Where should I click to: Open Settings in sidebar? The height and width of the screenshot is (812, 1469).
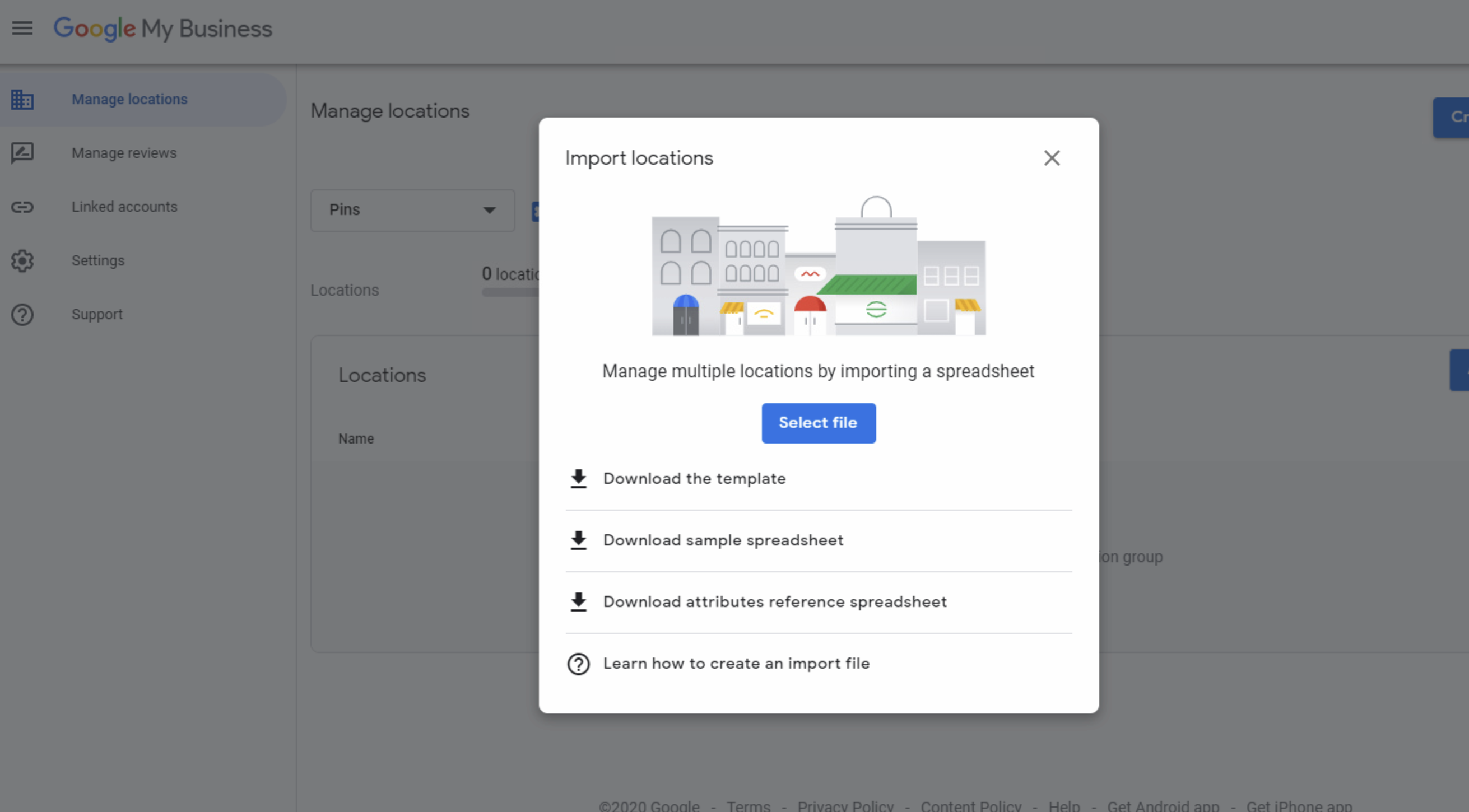[142, 260]
